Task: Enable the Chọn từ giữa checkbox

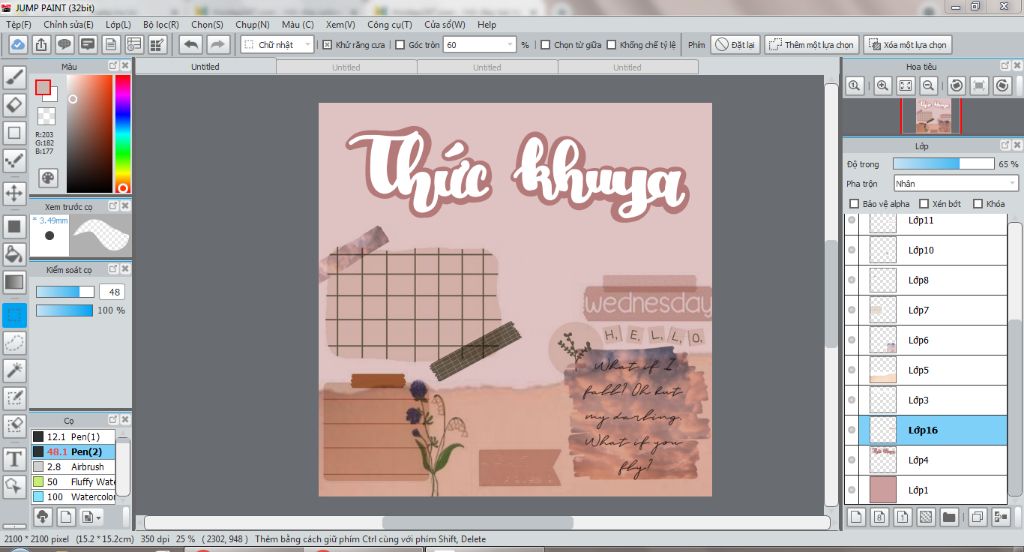Action: (x=546, y=44)
